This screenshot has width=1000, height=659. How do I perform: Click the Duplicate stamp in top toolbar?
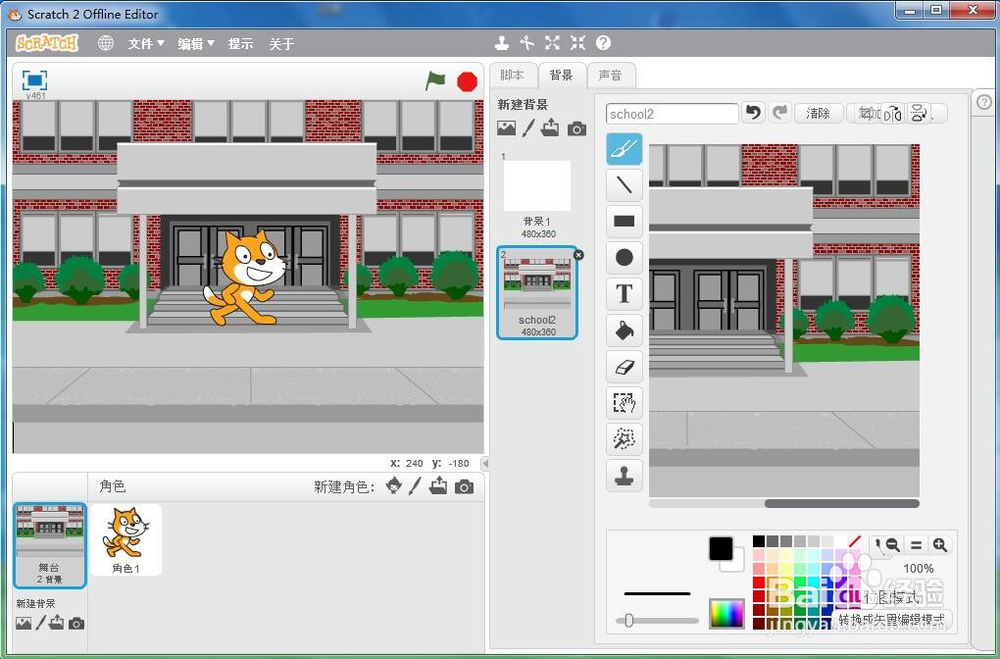(503, 43)
